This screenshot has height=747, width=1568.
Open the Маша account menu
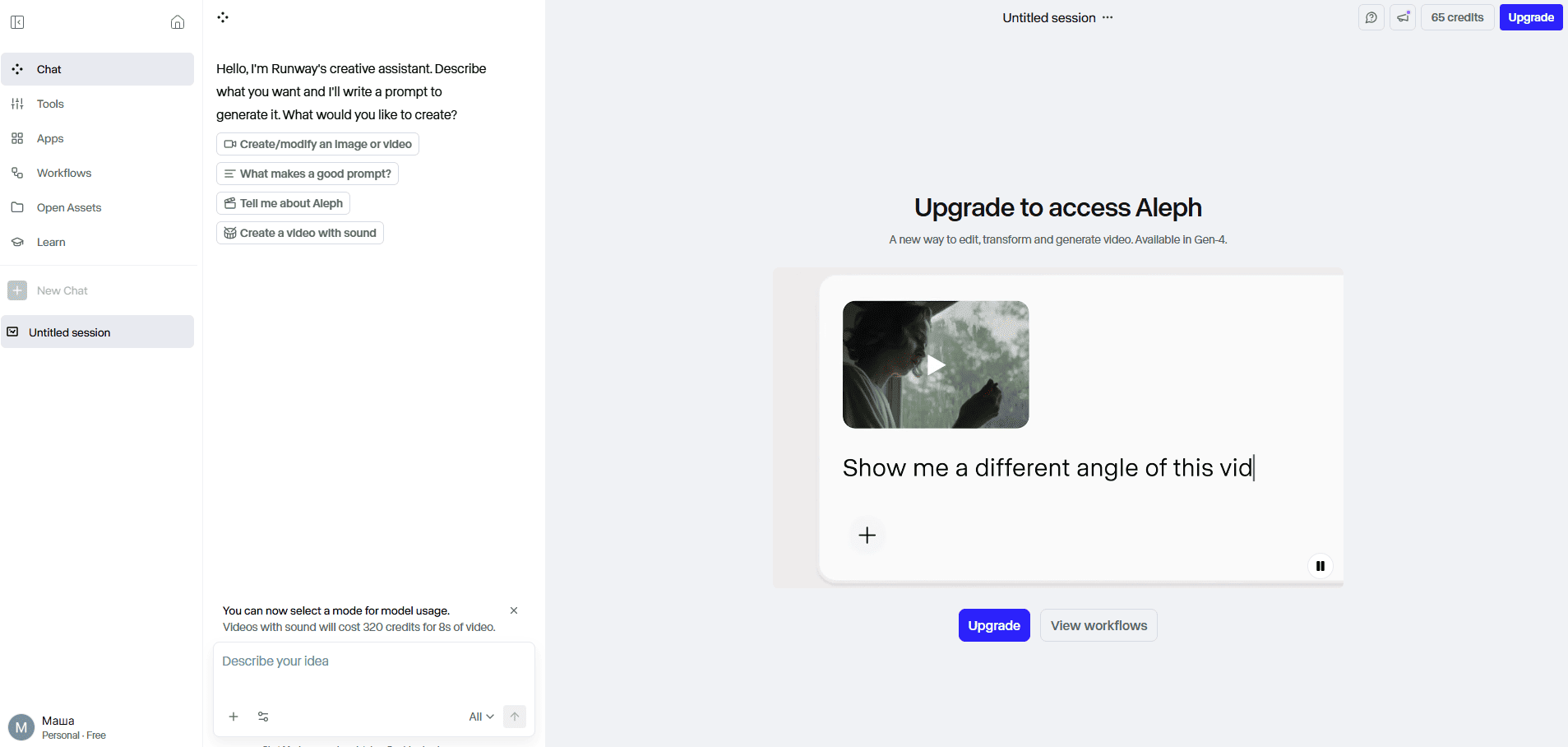(x=58, y=727)
